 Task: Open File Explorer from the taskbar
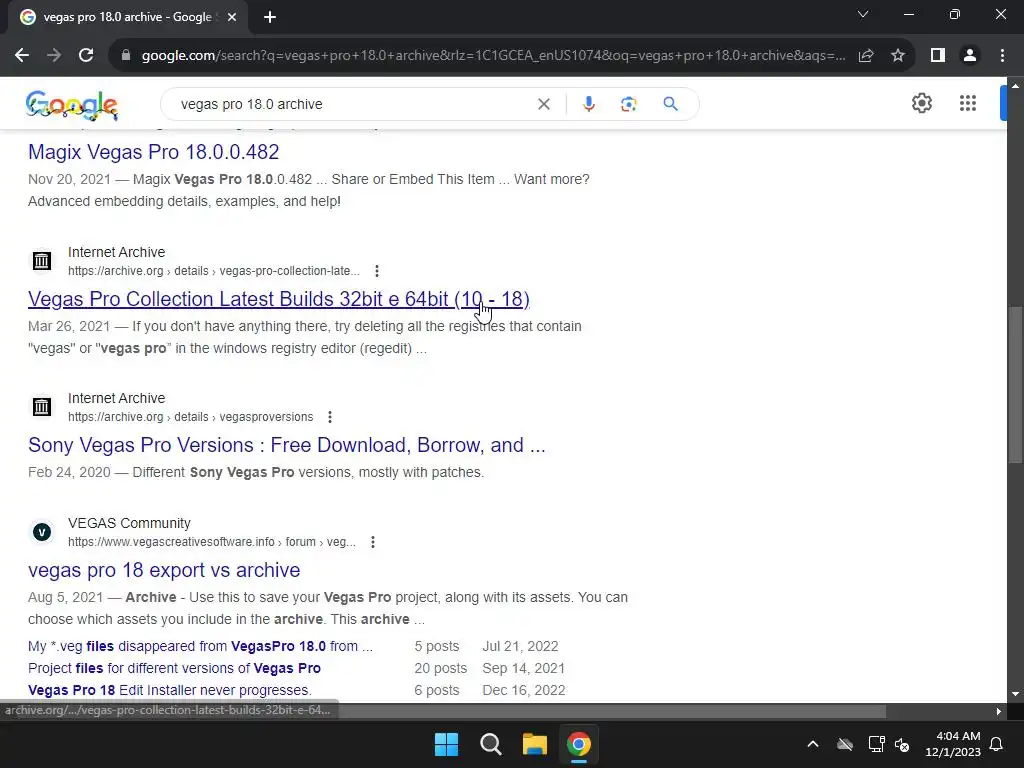click(534, 744)
